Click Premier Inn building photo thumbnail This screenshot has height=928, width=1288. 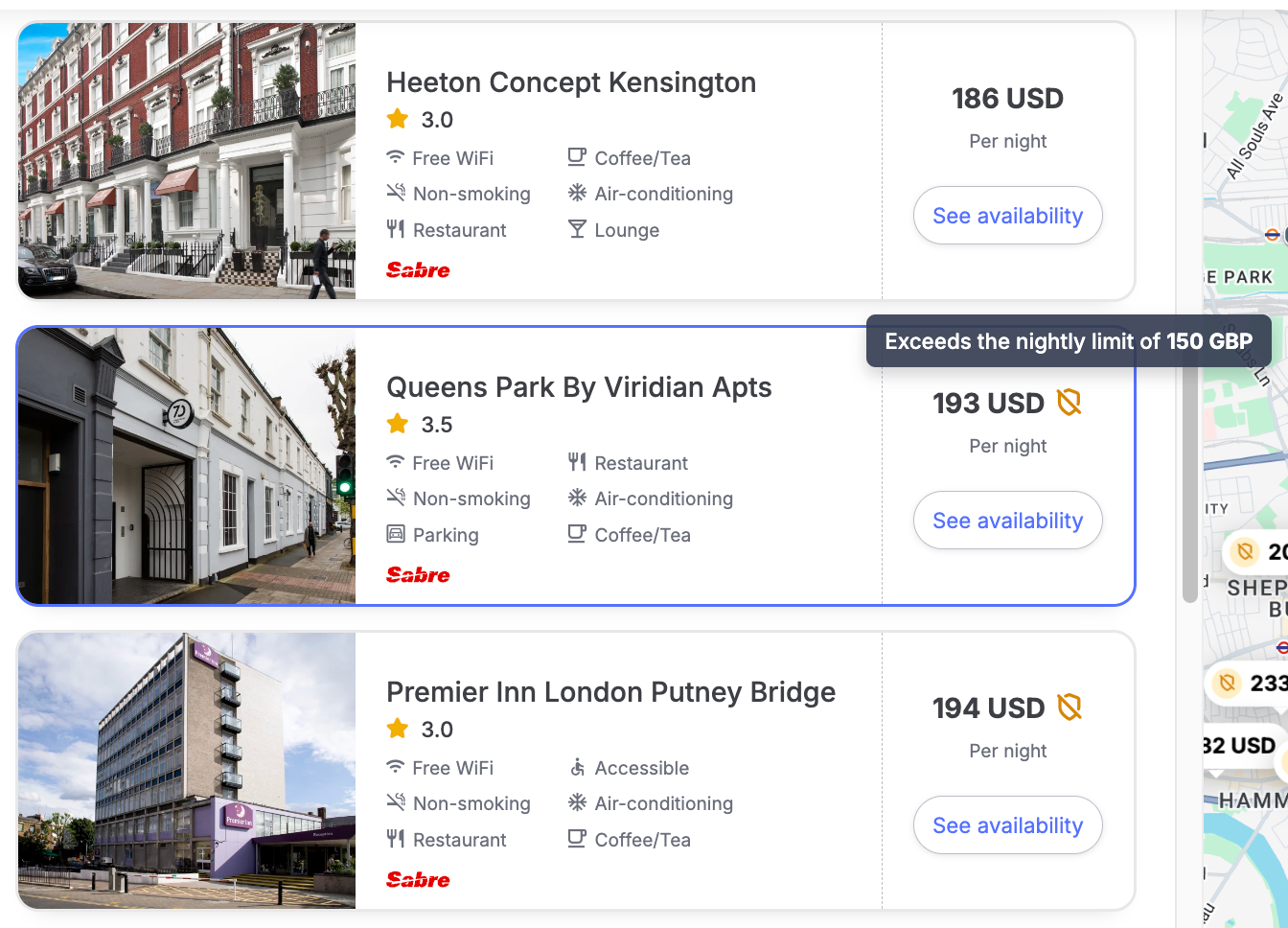187,771
